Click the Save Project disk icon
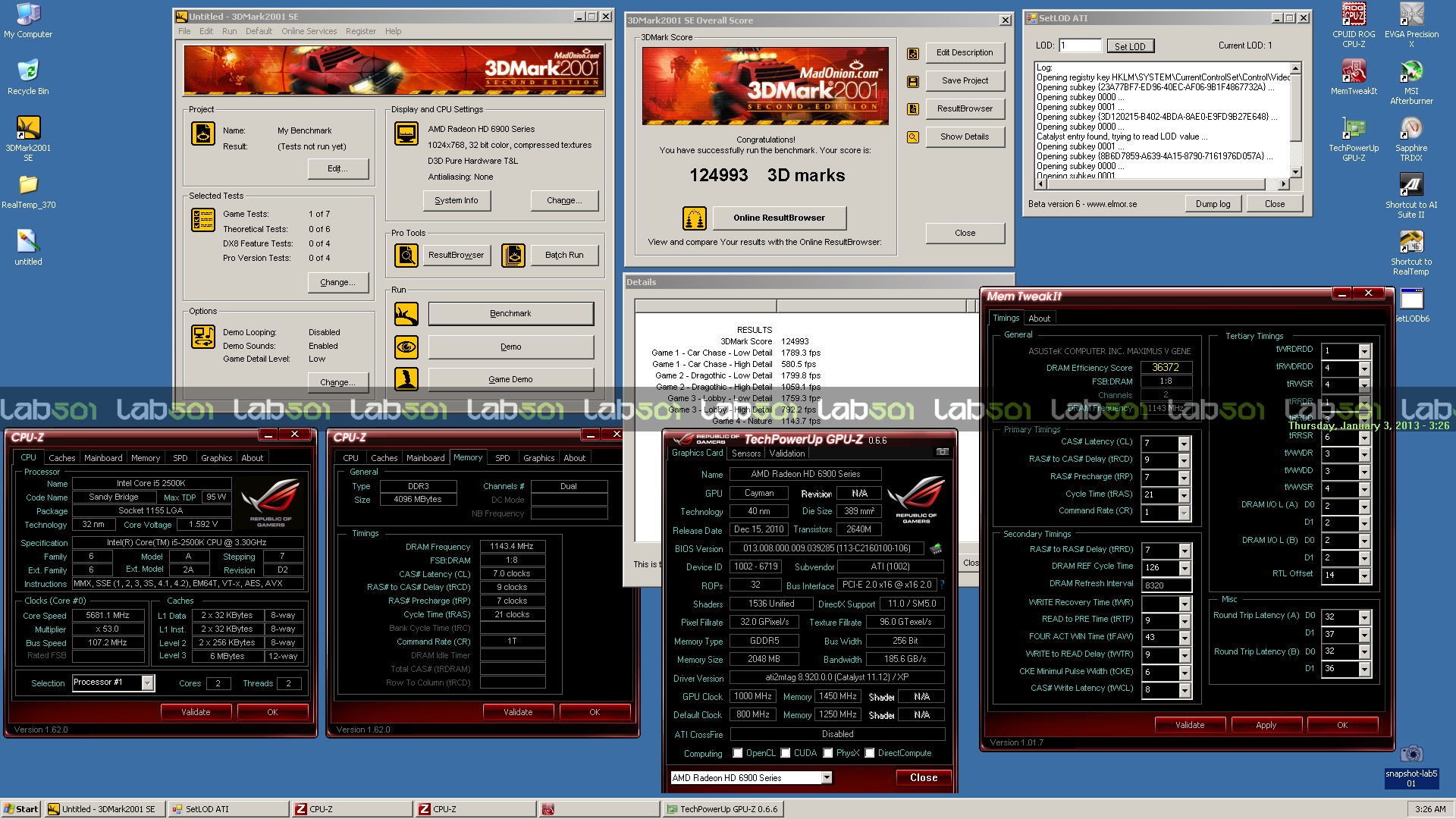This screenshot has width=1456, height=819. click(x=913, y=81)
